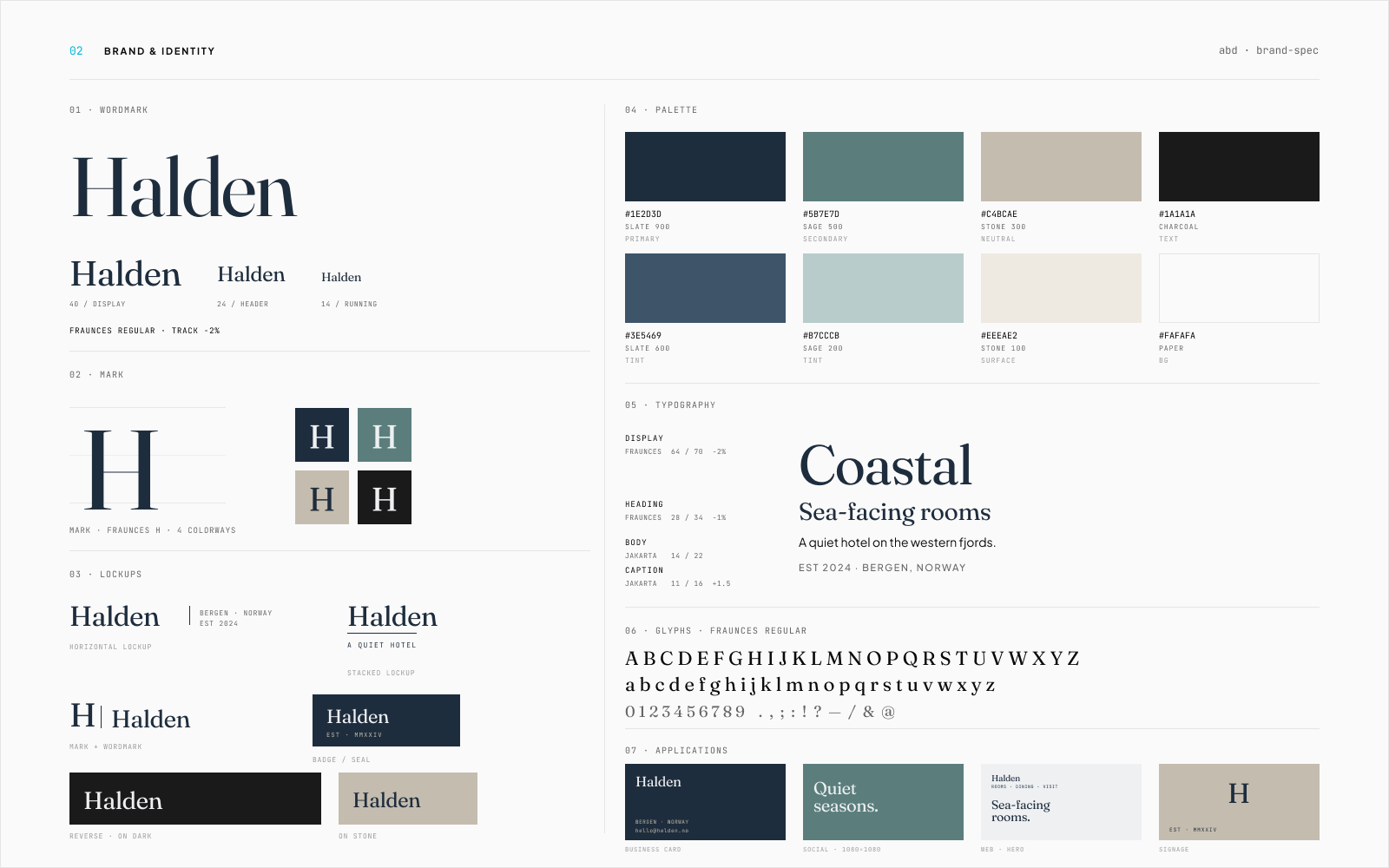Viewport: 1389px width, 868px height.
Task: Pick the #1A1A1A Charcoal swatch
Action: tap(1239, 167)
